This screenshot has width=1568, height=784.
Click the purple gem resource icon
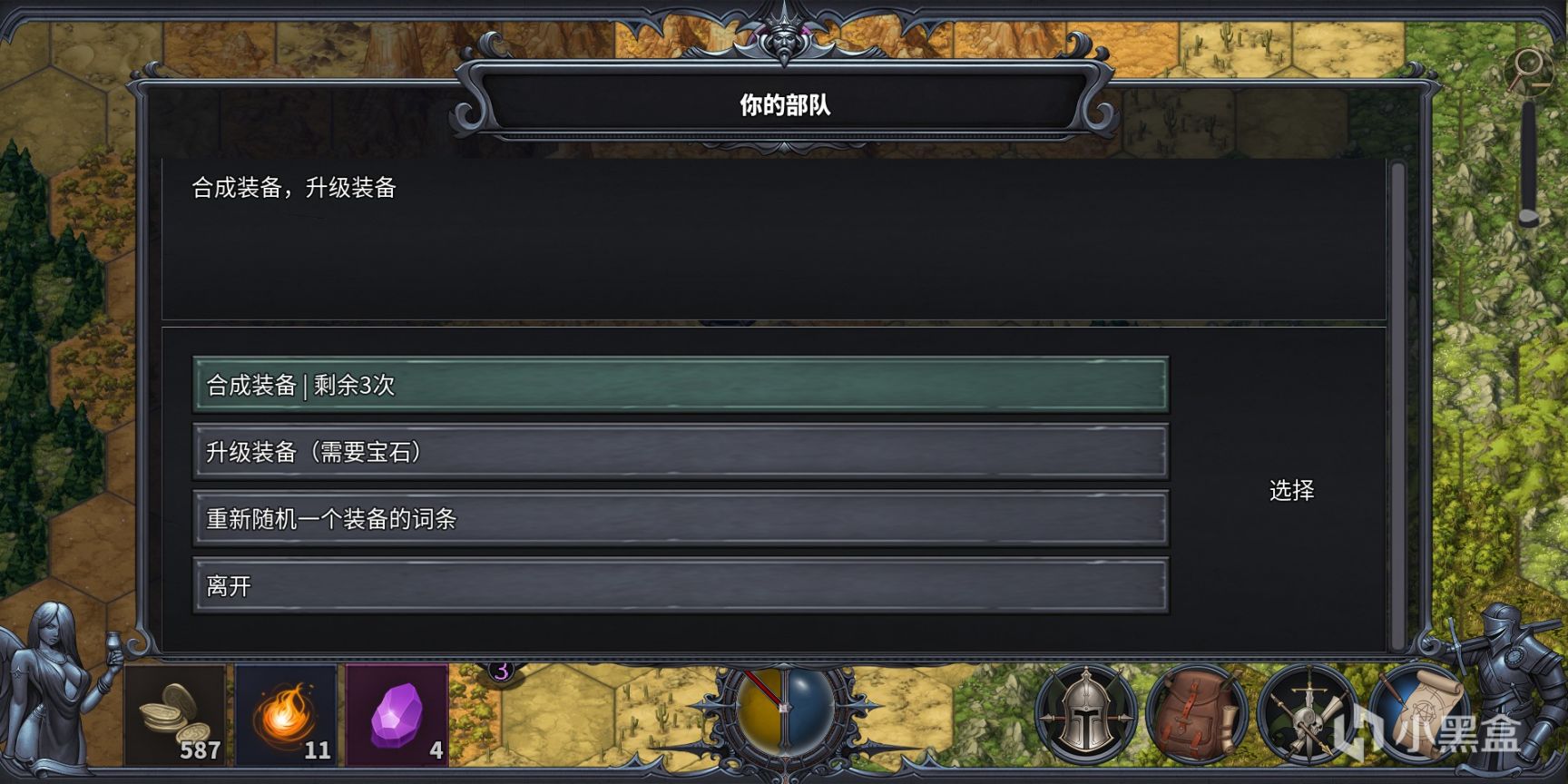tap(397, 715)
